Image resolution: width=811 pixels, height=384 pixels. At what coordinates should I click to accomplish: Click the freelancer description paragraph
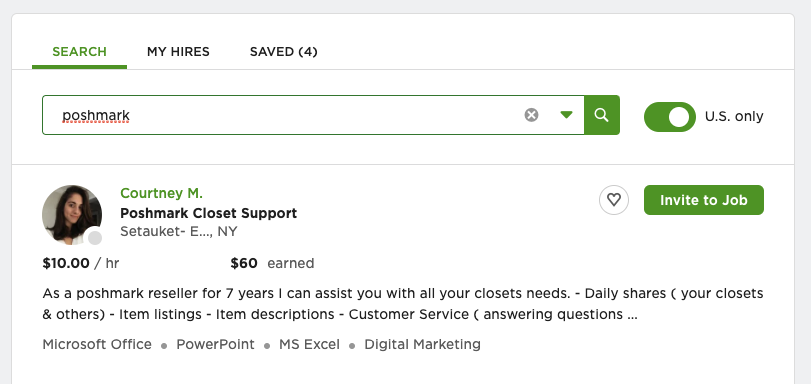tap(403, 304)
